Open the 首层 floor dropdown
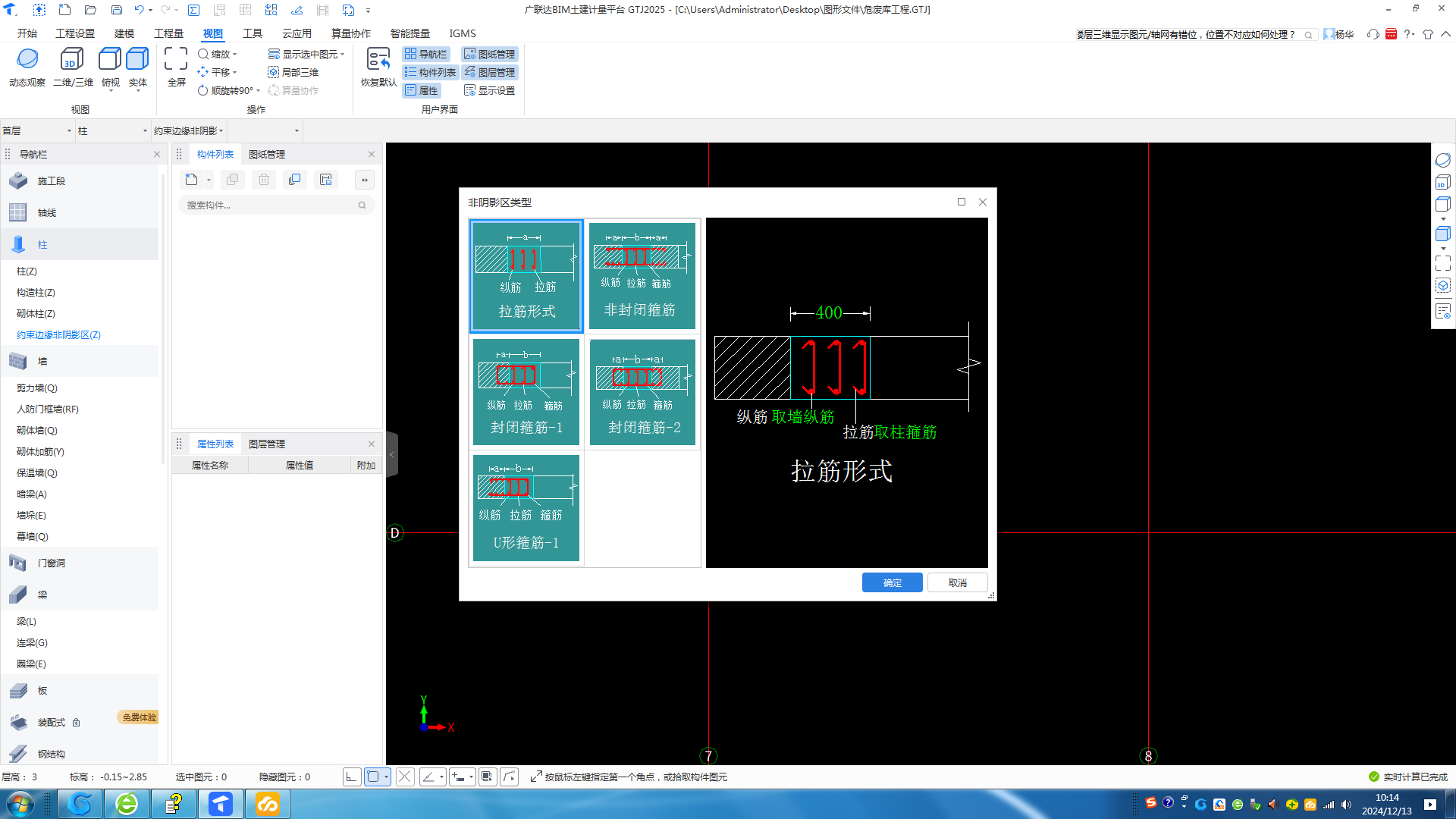The image size is (1456, 819). click(37, 130)
